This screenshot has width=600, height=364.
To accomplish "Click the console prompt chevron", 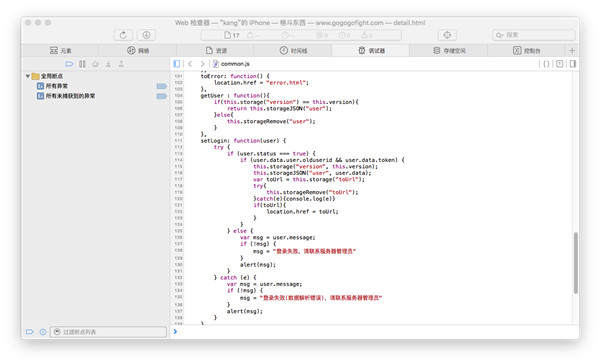I will pos(175,331).
